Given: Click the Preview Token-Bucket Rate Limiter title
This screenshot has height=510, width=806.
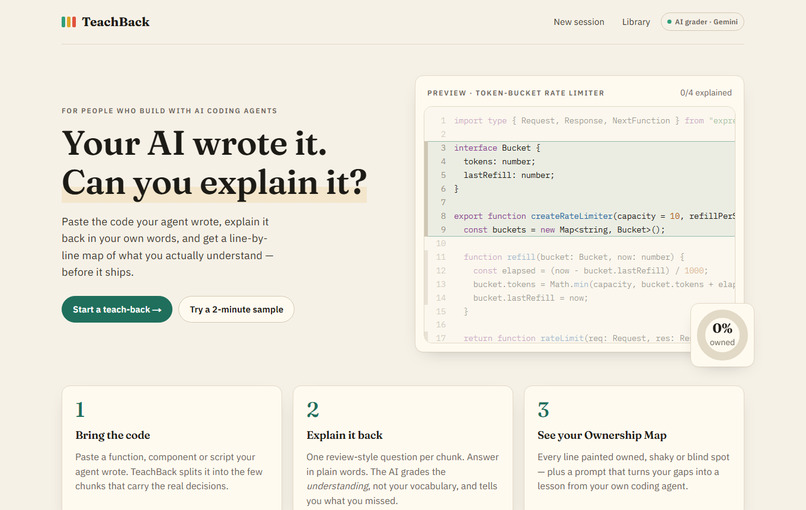Looking at the screenshot, I should (x=516, y=93).
